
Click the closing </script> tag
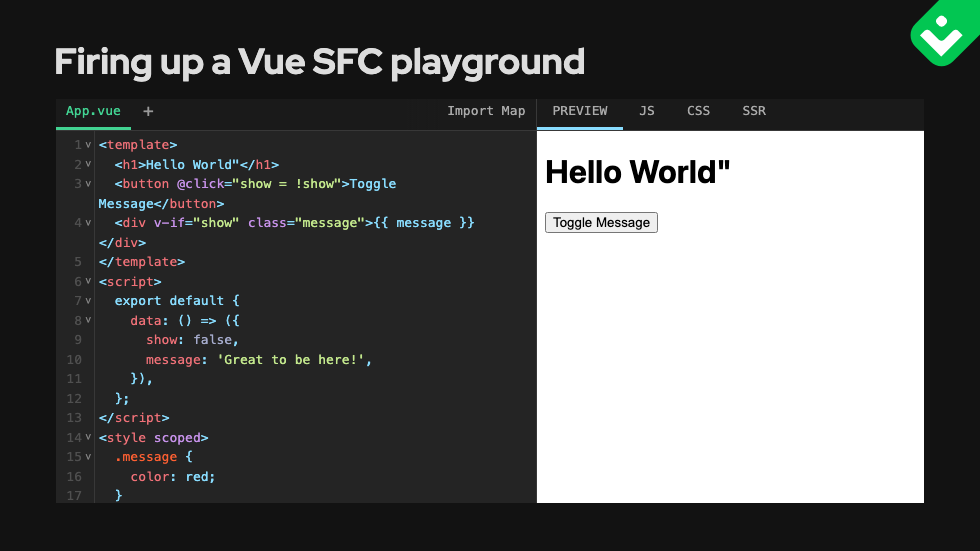[x=134, y=418]
